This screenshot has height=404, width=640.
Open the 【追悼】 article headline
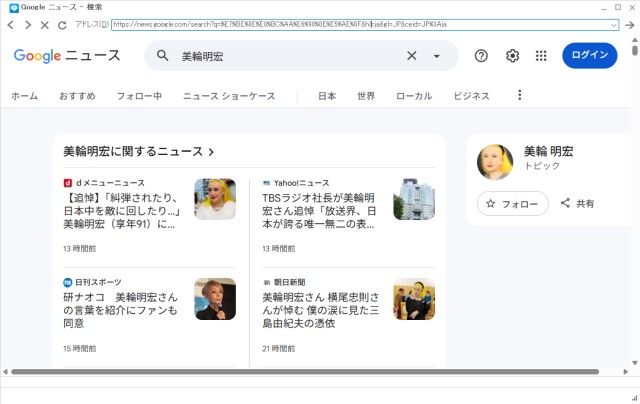pyautogui.click(x=122, y=211)
